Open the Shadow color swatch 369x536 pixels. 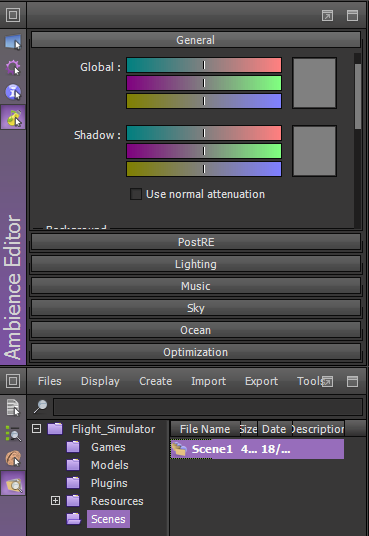pos(314,151)
